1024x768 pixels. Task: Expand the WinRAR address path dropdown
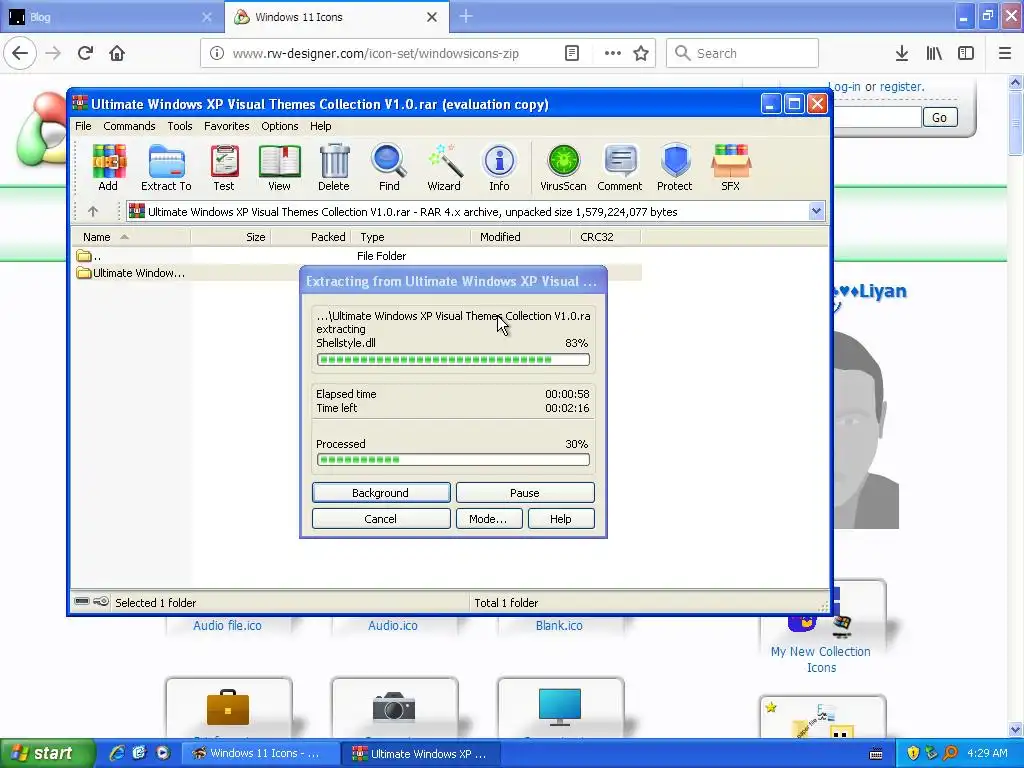click(x=816, y=211)
